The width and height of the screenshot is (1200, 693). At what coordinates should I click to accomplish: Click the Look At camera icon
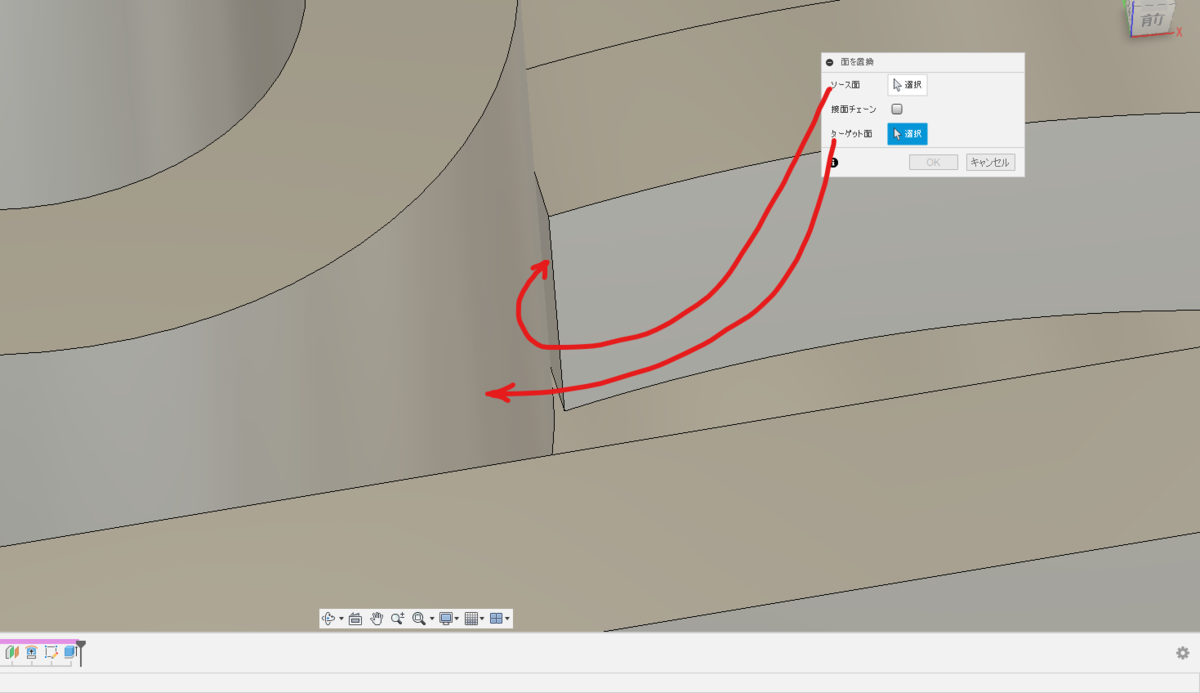pos(355,618)
